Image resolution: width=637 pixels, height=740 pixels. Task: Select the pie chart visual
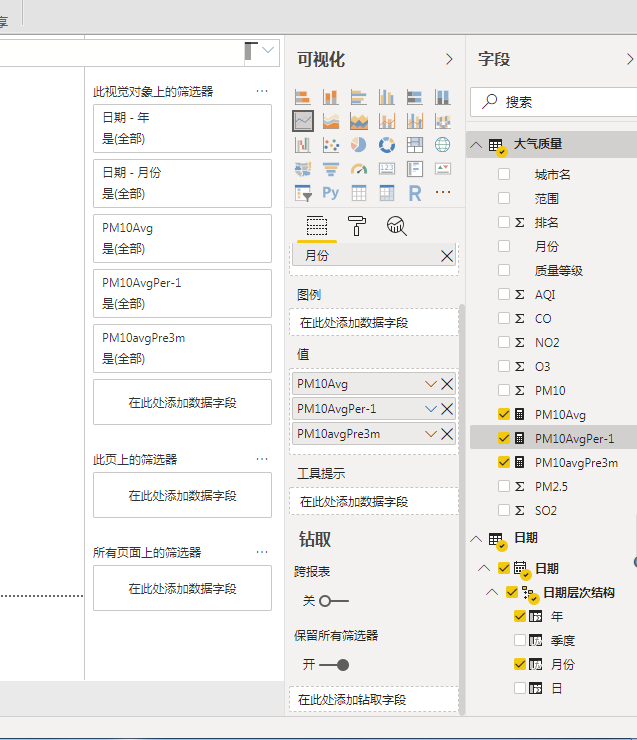tap(359, 145)
